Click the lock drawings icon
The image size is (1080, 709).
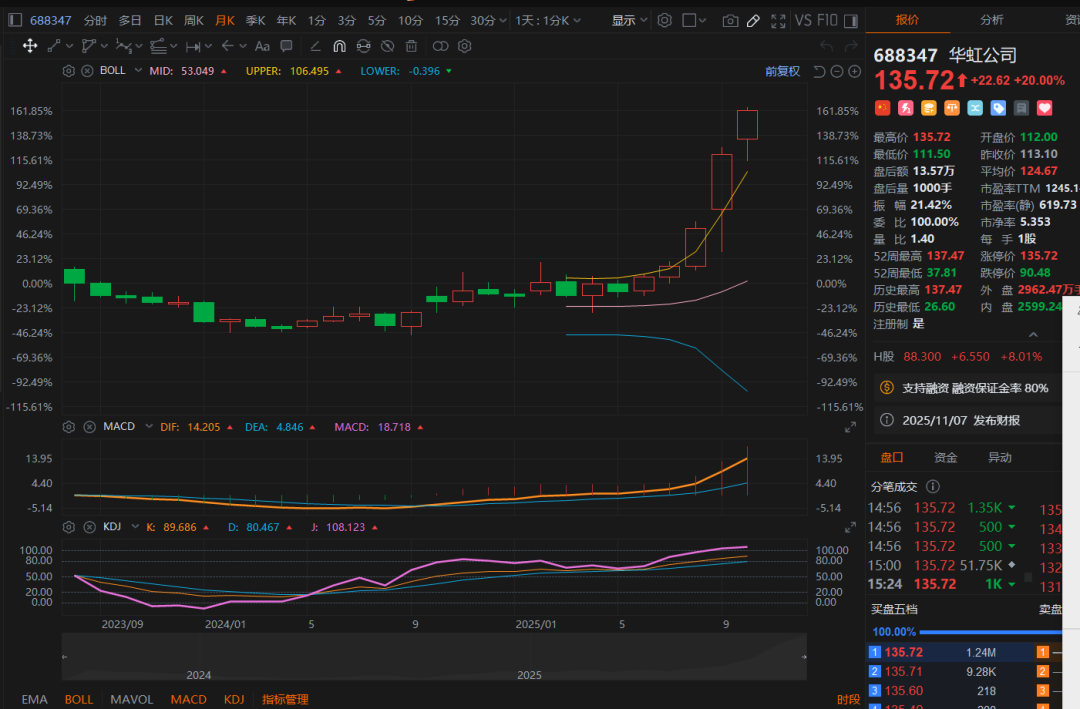(363, 46)
